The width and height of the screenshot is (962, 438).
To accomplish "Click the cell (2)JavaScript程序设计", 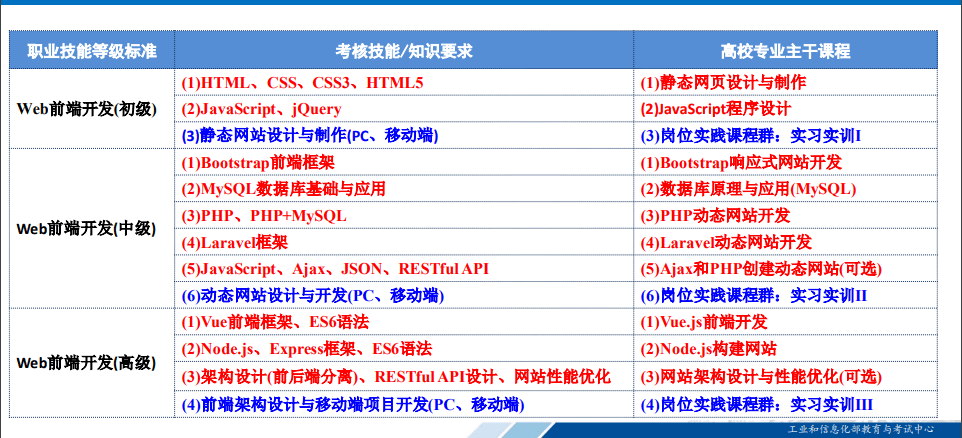I will click(x=785, y=109).
